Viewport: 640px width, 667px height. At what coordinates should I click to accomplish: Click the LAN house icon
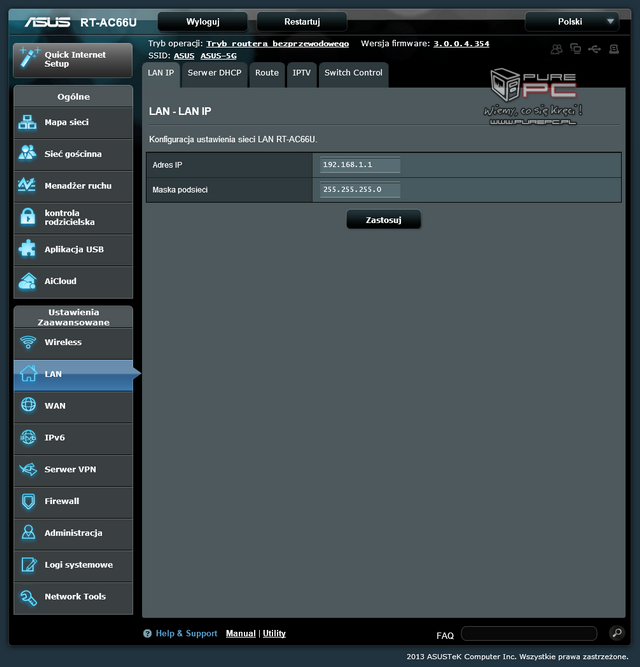(x=28, y=373)
